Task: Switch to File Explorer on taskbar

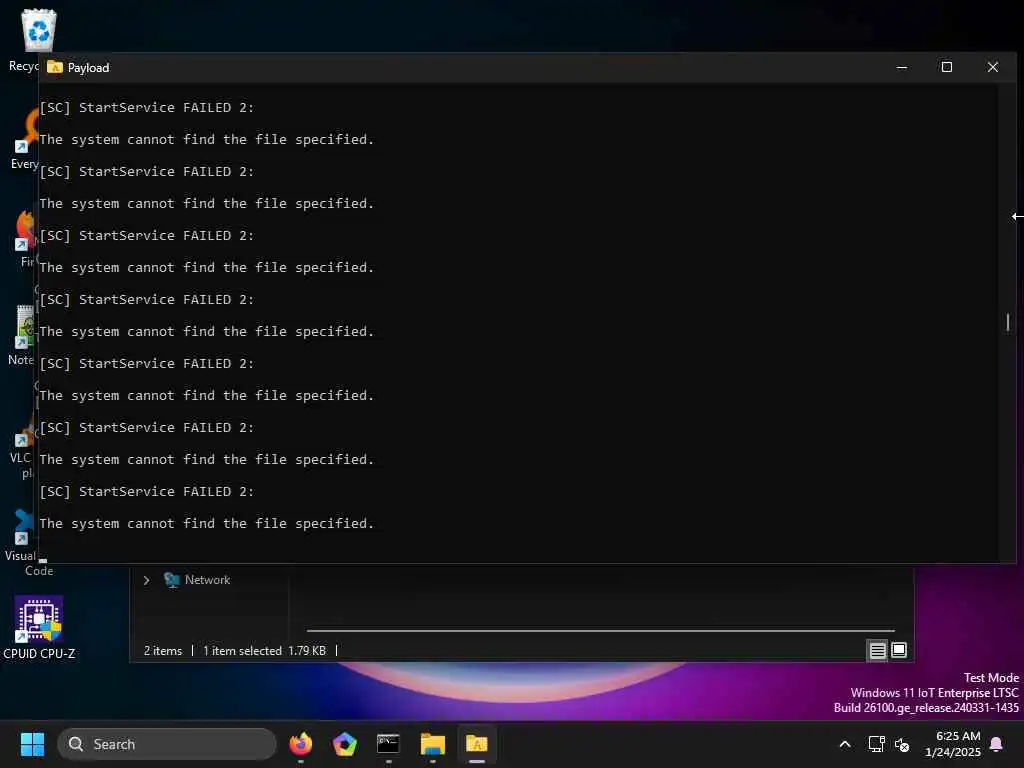Action: 432,744
